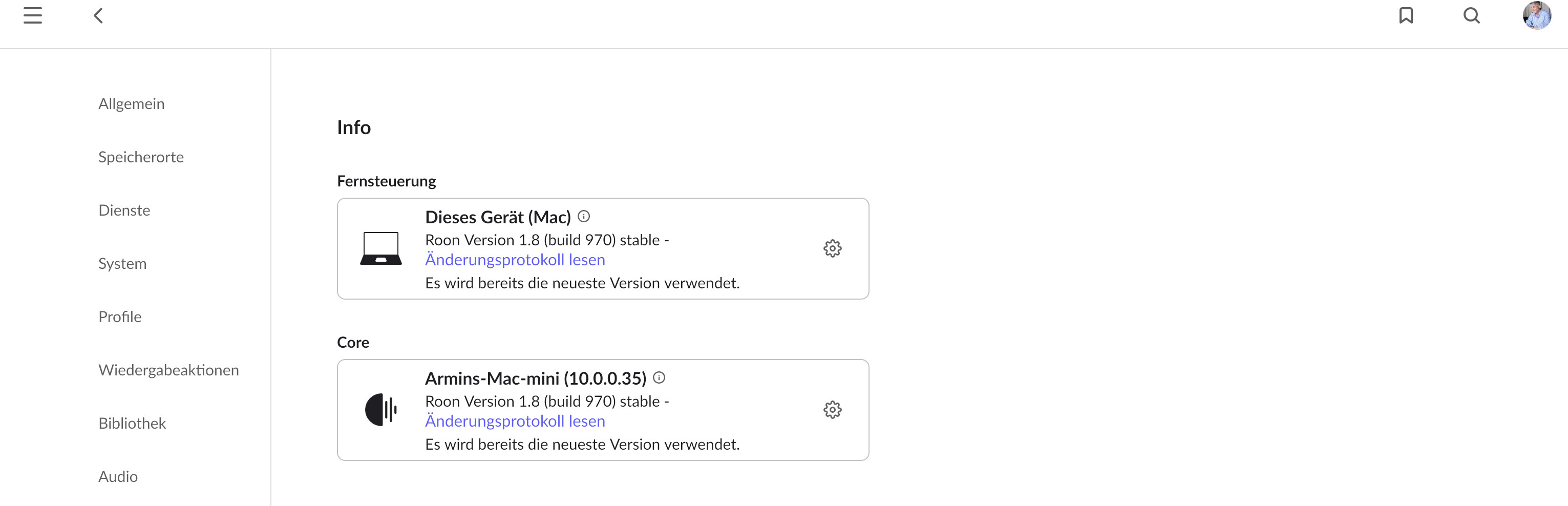The width and height of the screenshot is (1568, 506).
Task: Open the bookmarks icon
Action: (x=1406, y=15)
